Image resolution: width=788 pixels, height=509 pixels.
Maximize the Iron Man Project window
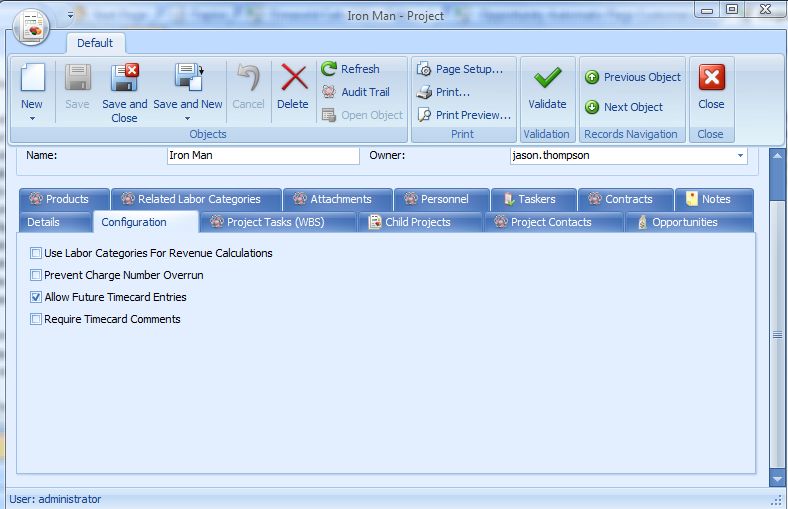point(732,10)
